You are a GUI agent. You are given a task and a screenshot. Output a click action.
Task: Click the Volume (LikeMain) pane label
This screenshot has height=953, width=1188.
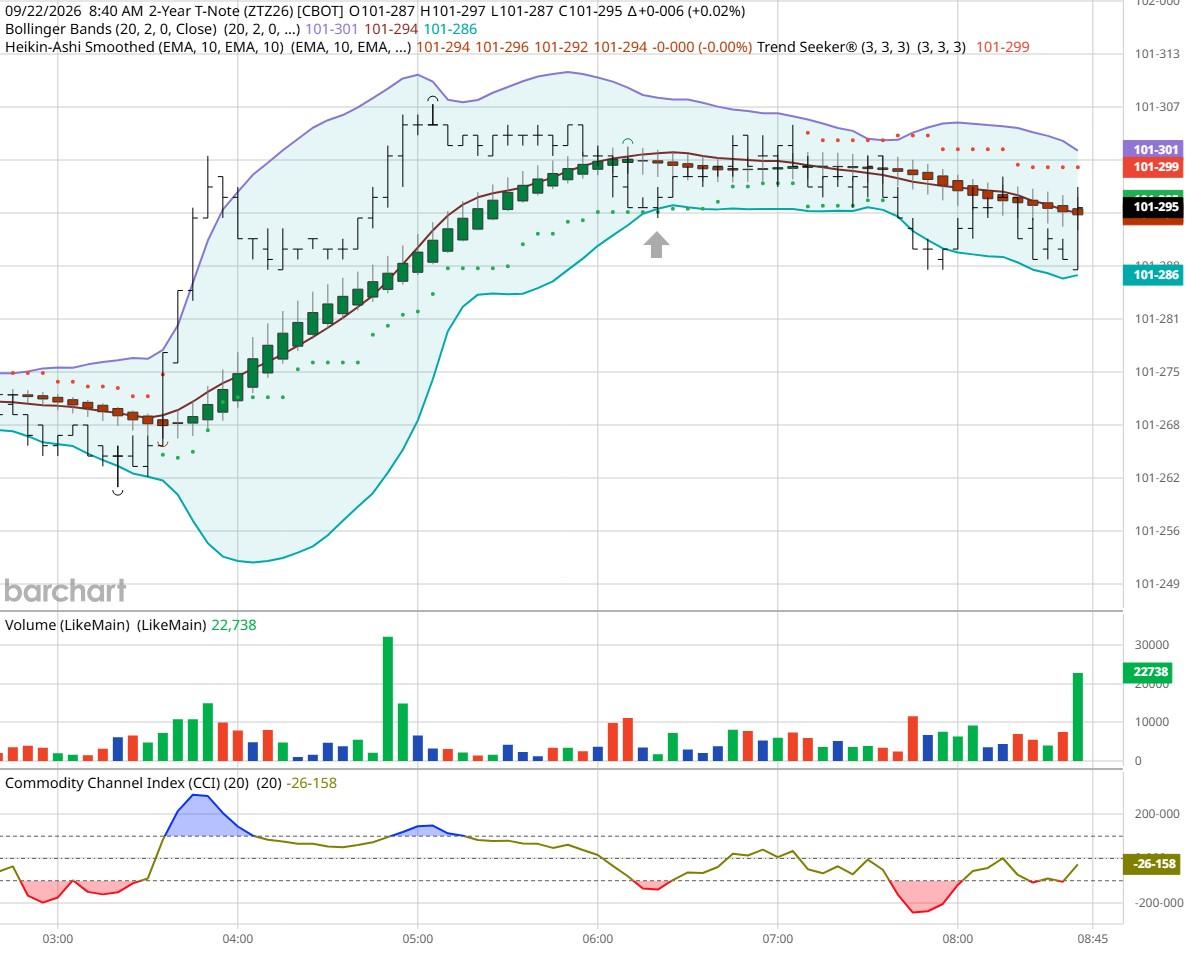[x=67, y=625]
